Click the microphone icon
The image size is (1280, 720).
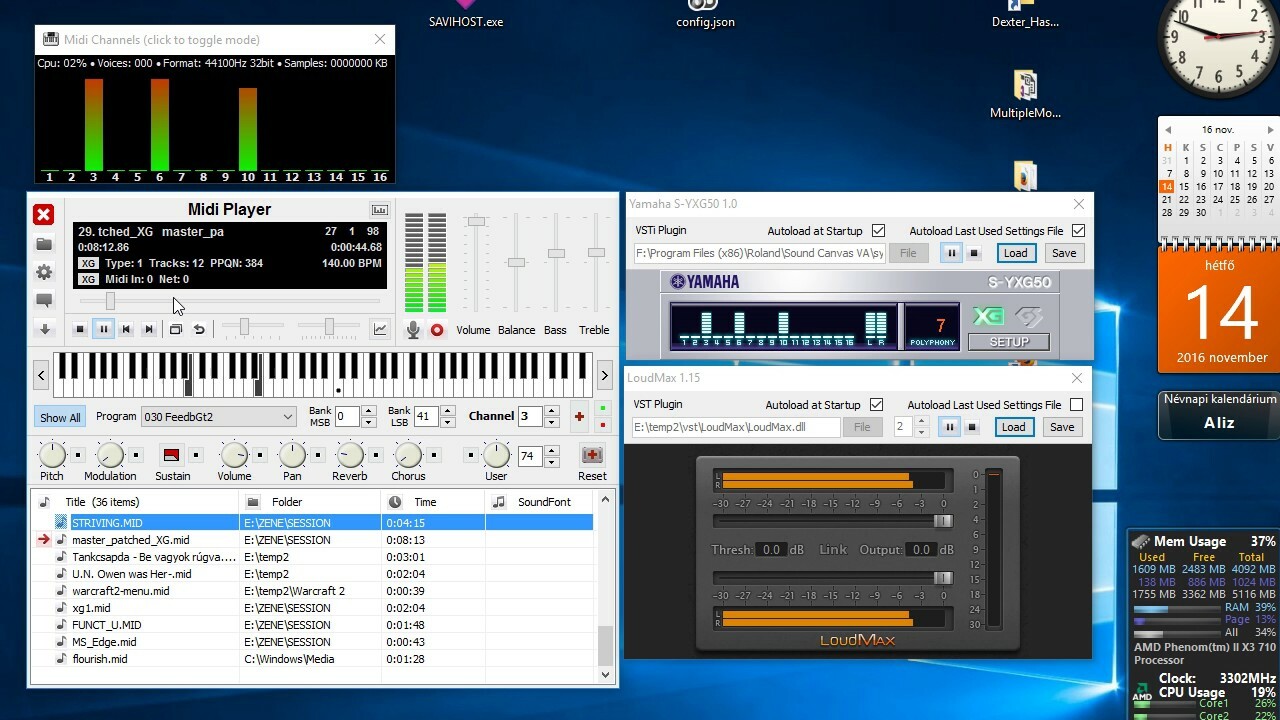point(413,330)
